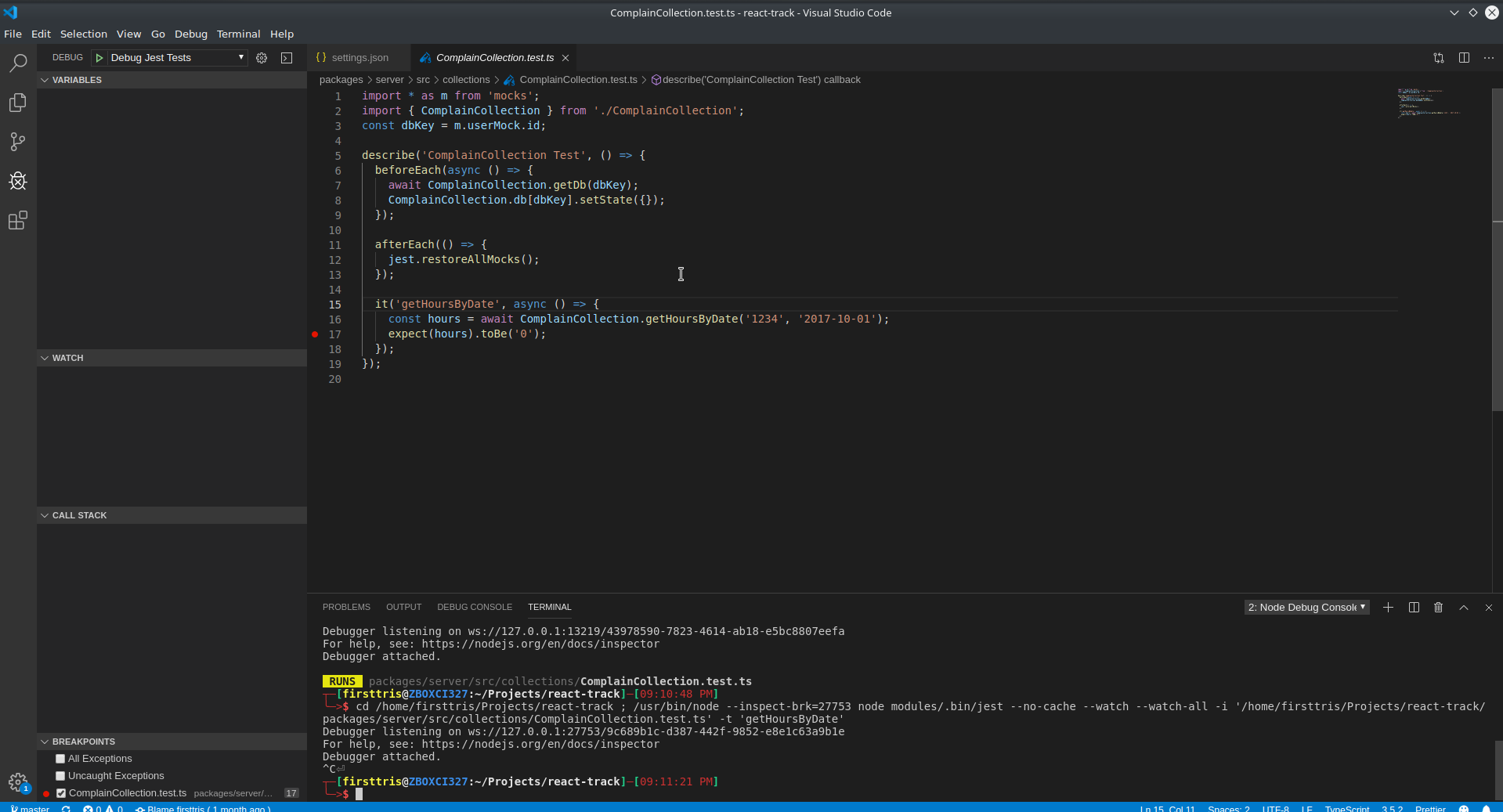Add a new terminal with the plus icon
Viewport: 1503px width, 812px height.
click(x=1387, y=607)
